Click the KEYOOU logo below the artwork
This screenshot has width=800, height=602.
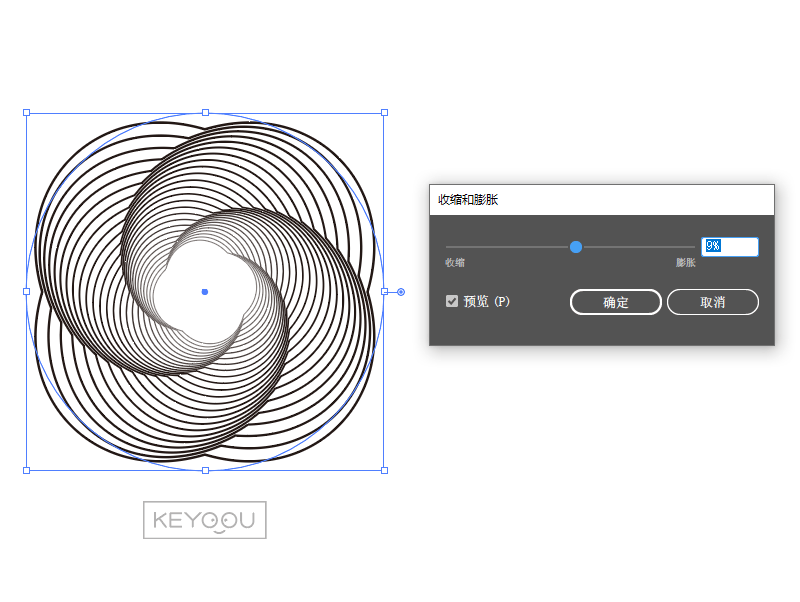coord(205,520)
